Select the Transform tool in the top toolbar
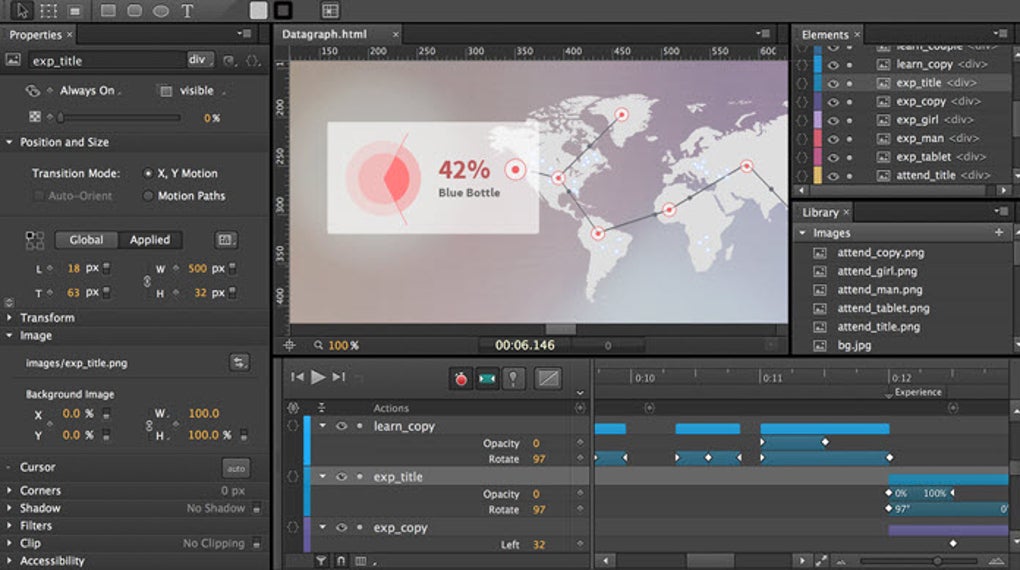Viewport: 1020px width, 570px height. [48, 10]
